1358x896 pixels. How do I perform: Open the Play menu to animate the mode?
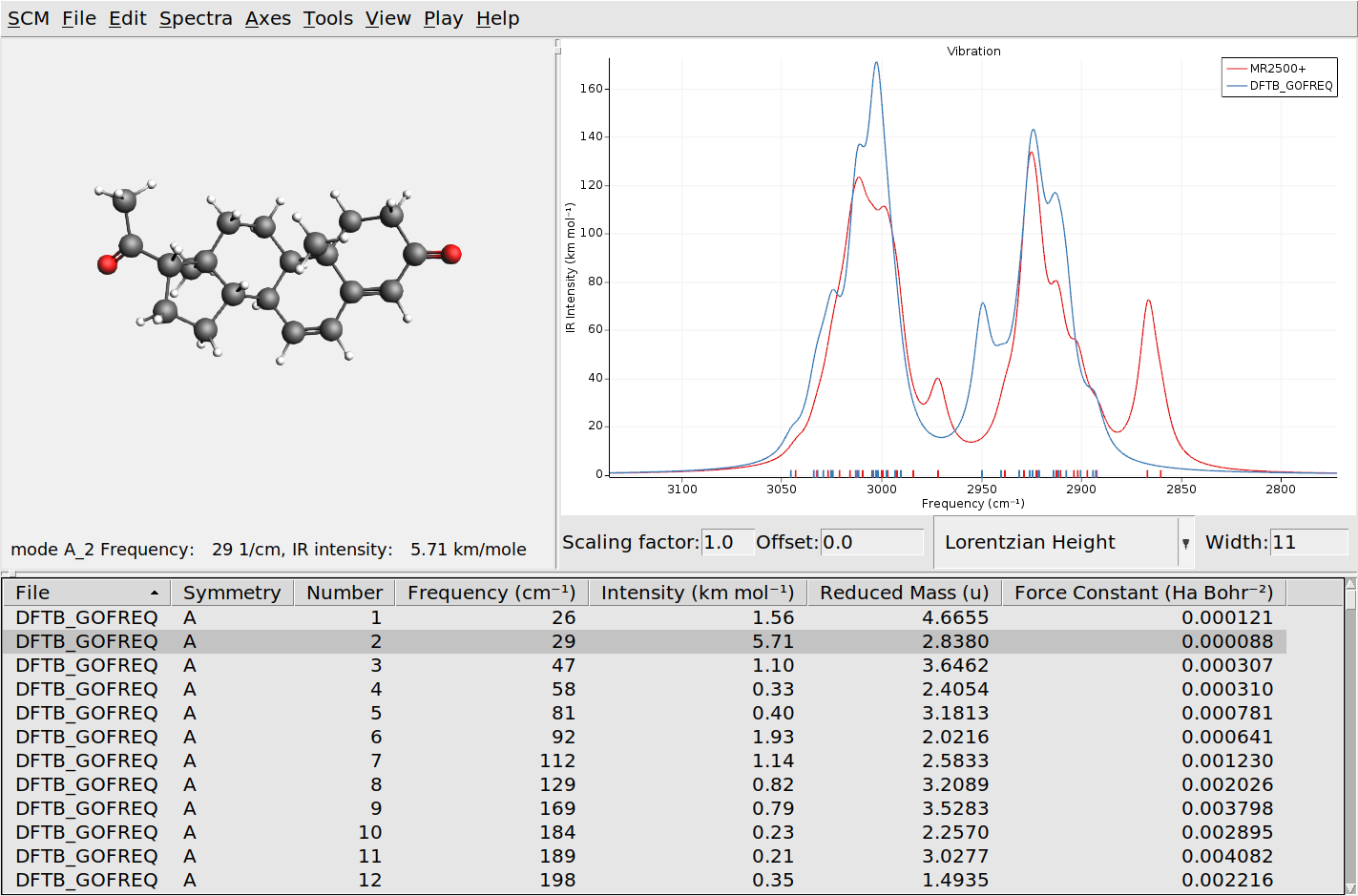click(x=442, y=17)
